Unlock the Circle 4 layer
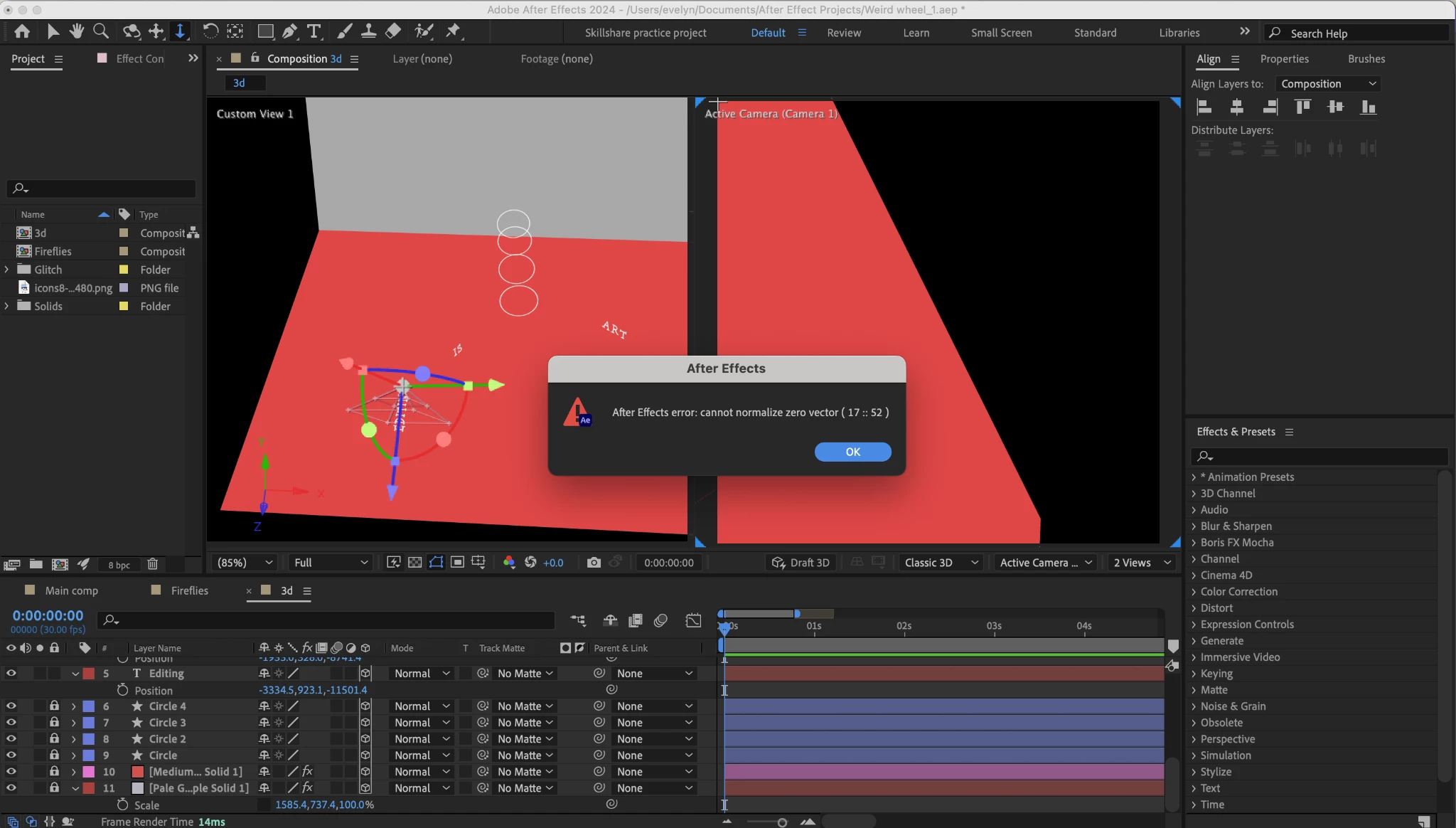Image resolution: width=1456 pixels, height=828 pixels. point(54,706)
